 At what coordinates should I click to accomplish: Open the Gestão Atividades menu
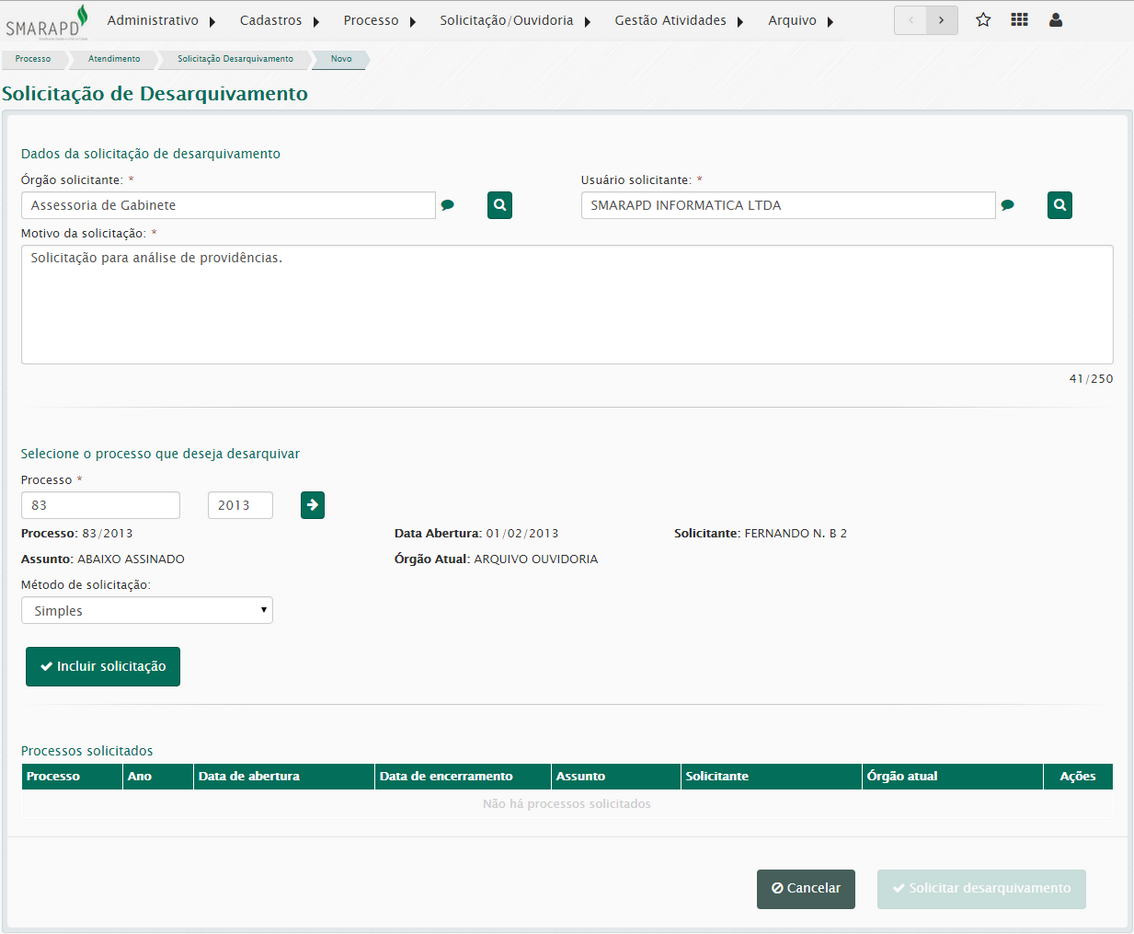click(679, 21)
